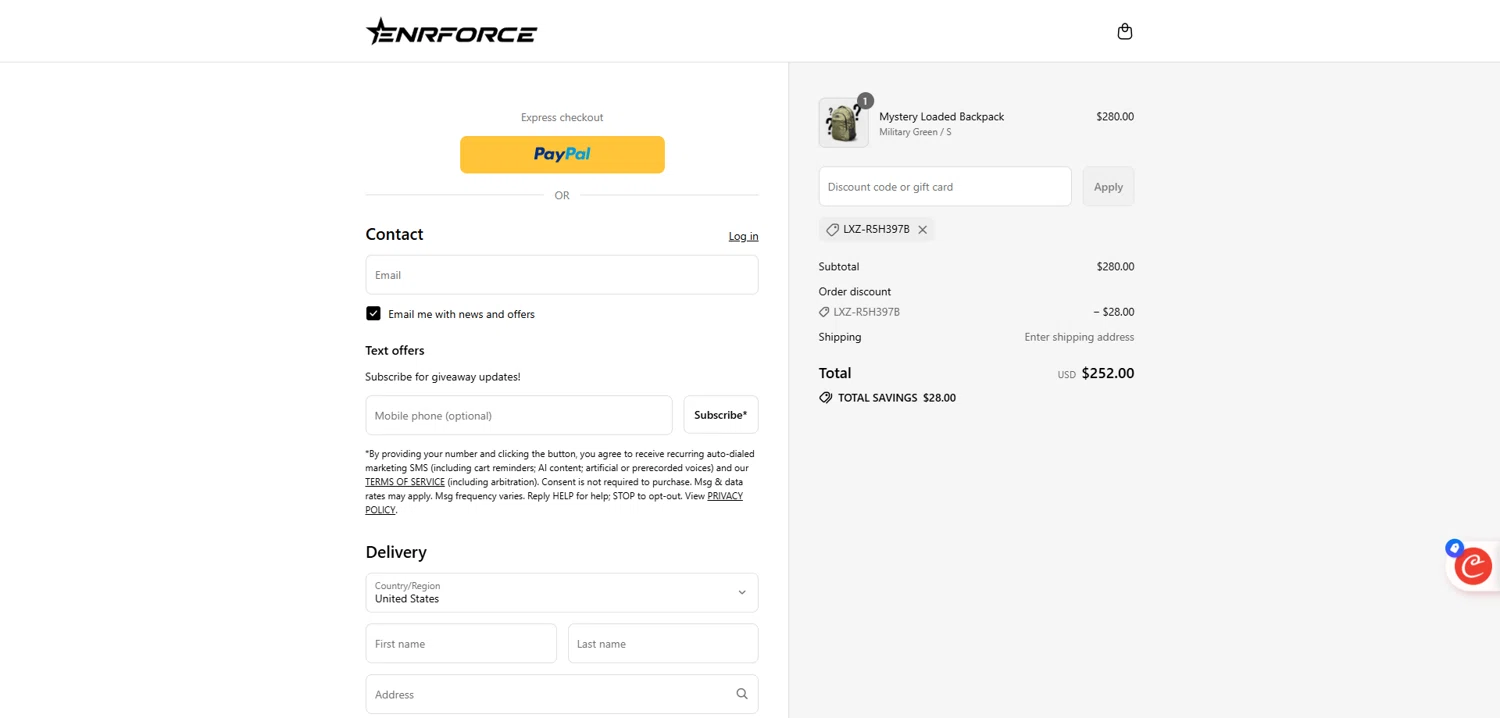Click the Enter shipping address text
This screenshot has height=718, width=1500.
point(1079,337)
